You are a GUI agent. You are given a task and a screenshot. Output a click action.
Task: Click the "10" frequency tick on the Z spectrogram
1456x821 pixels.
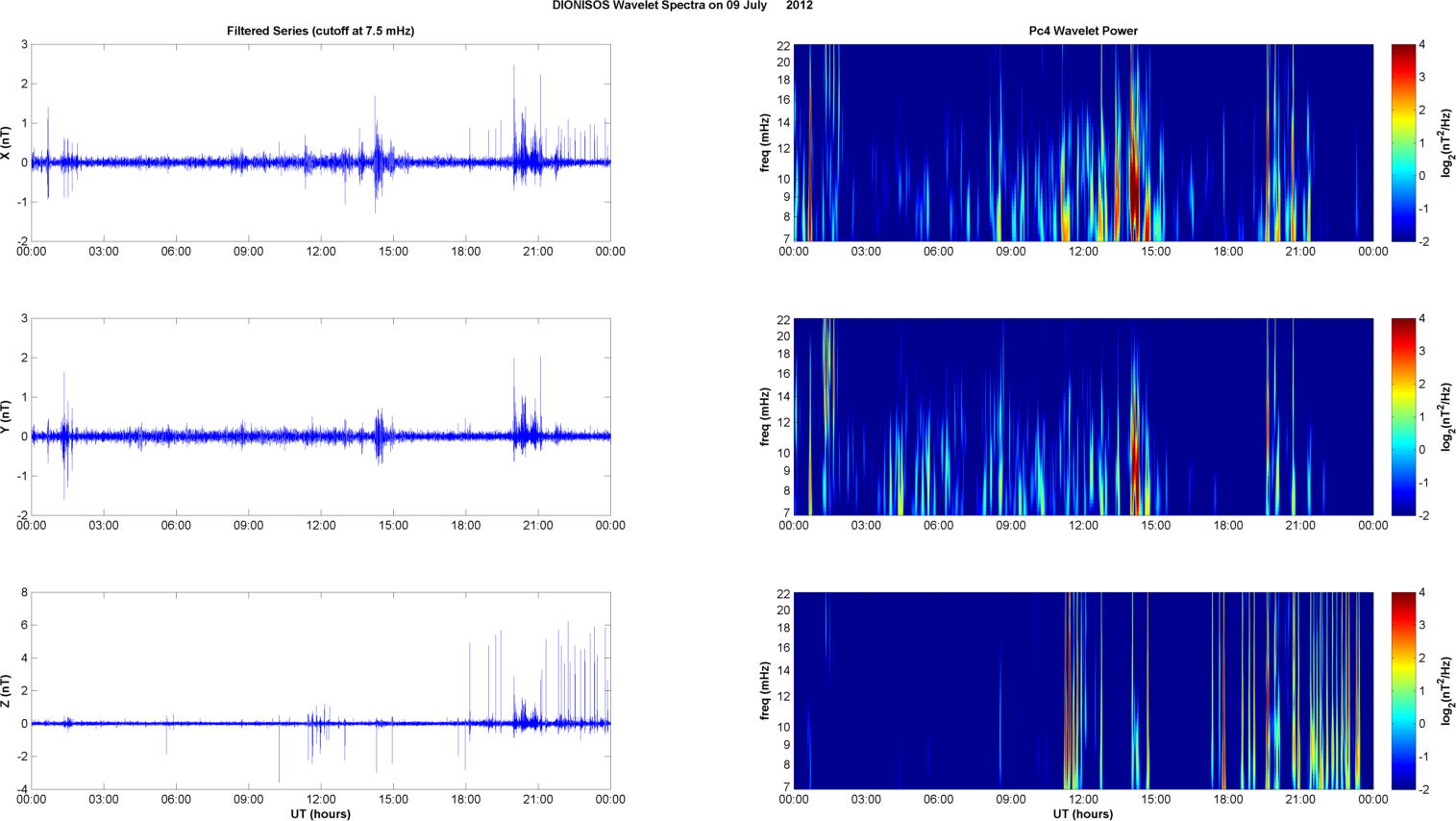click(x=783, y=727)
